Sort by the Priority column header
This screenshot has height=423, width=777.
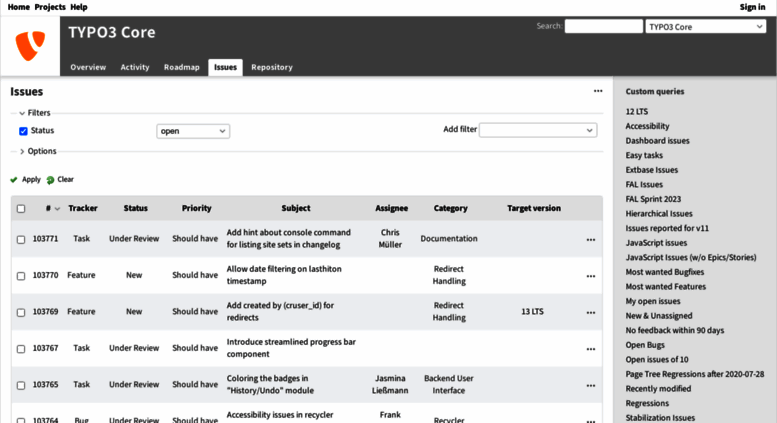point(197,209)
